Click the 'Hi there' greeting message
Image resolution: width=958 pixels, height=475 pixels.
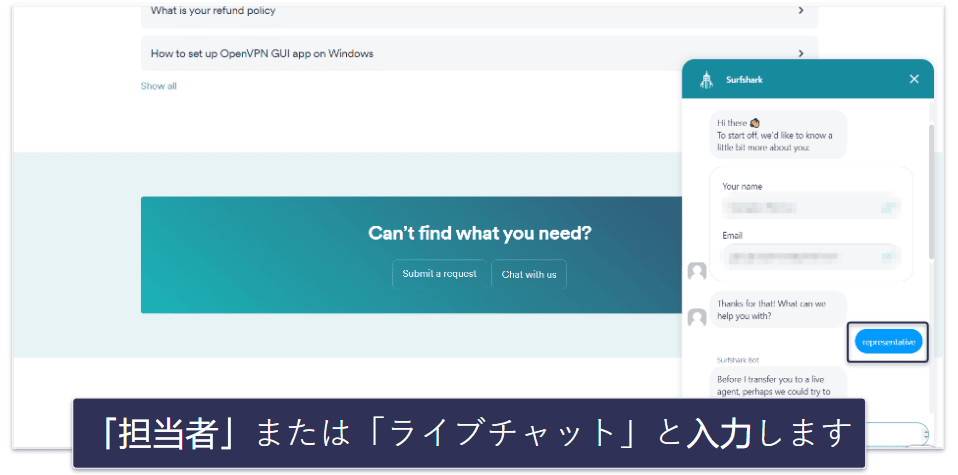(778, 135)
